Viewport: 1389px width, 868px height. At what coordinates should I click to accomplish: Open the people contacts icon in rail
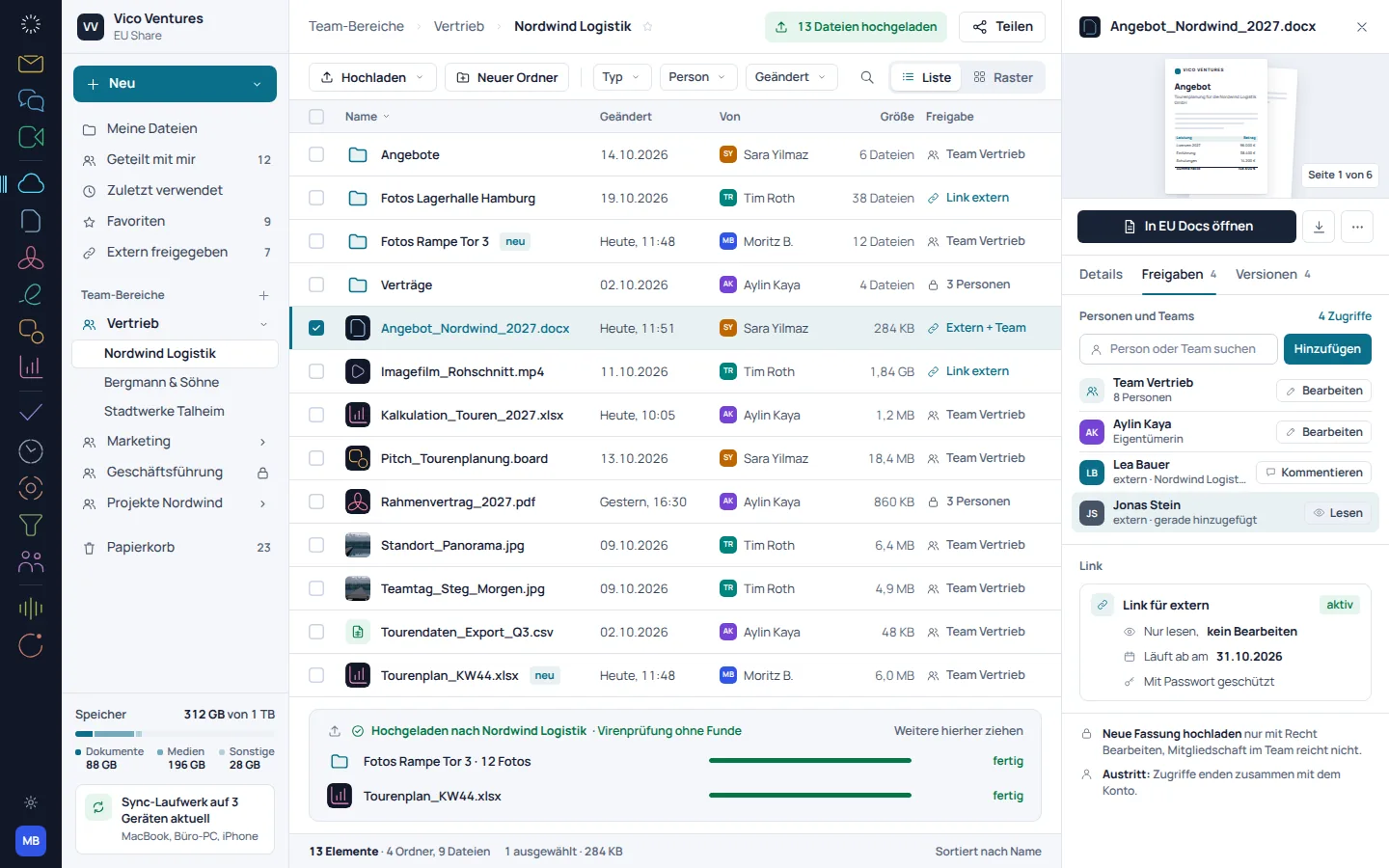pos(31,561)
